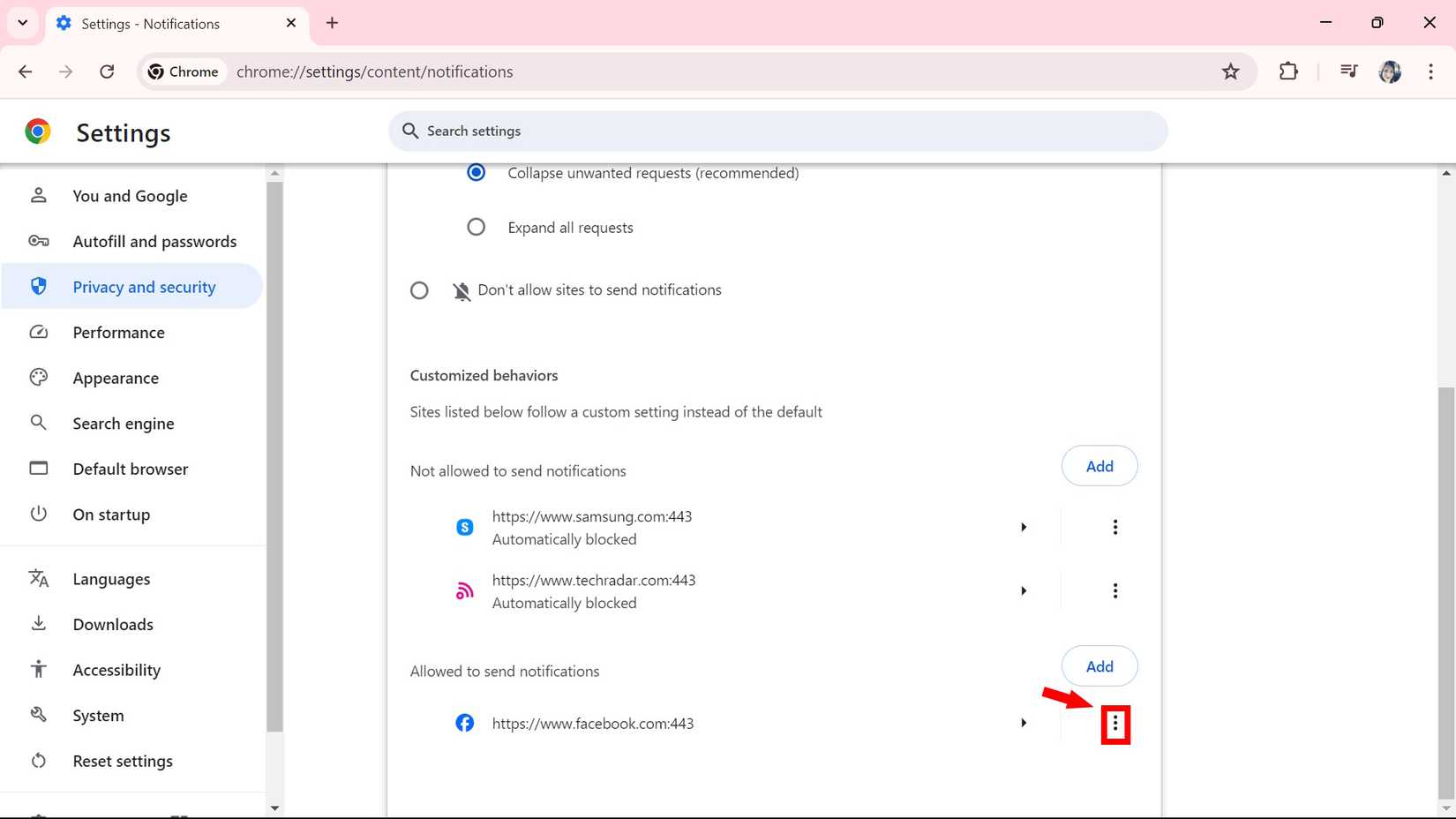The image size is (1456, 819).
Task: Reload the current page
Action: pos(107,71)
